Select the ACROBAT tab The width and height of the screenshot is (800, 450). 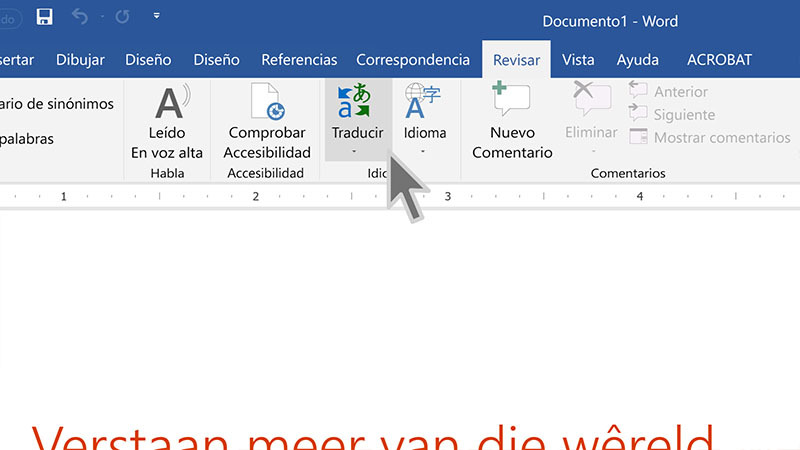click(719, 60)
